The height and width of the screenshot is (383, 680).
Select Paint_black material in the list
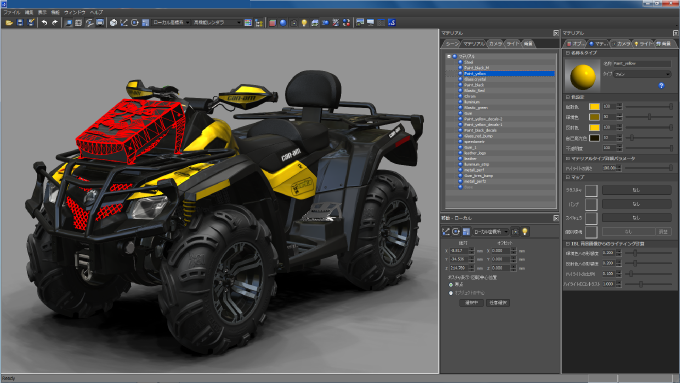[x=474, y=85]
